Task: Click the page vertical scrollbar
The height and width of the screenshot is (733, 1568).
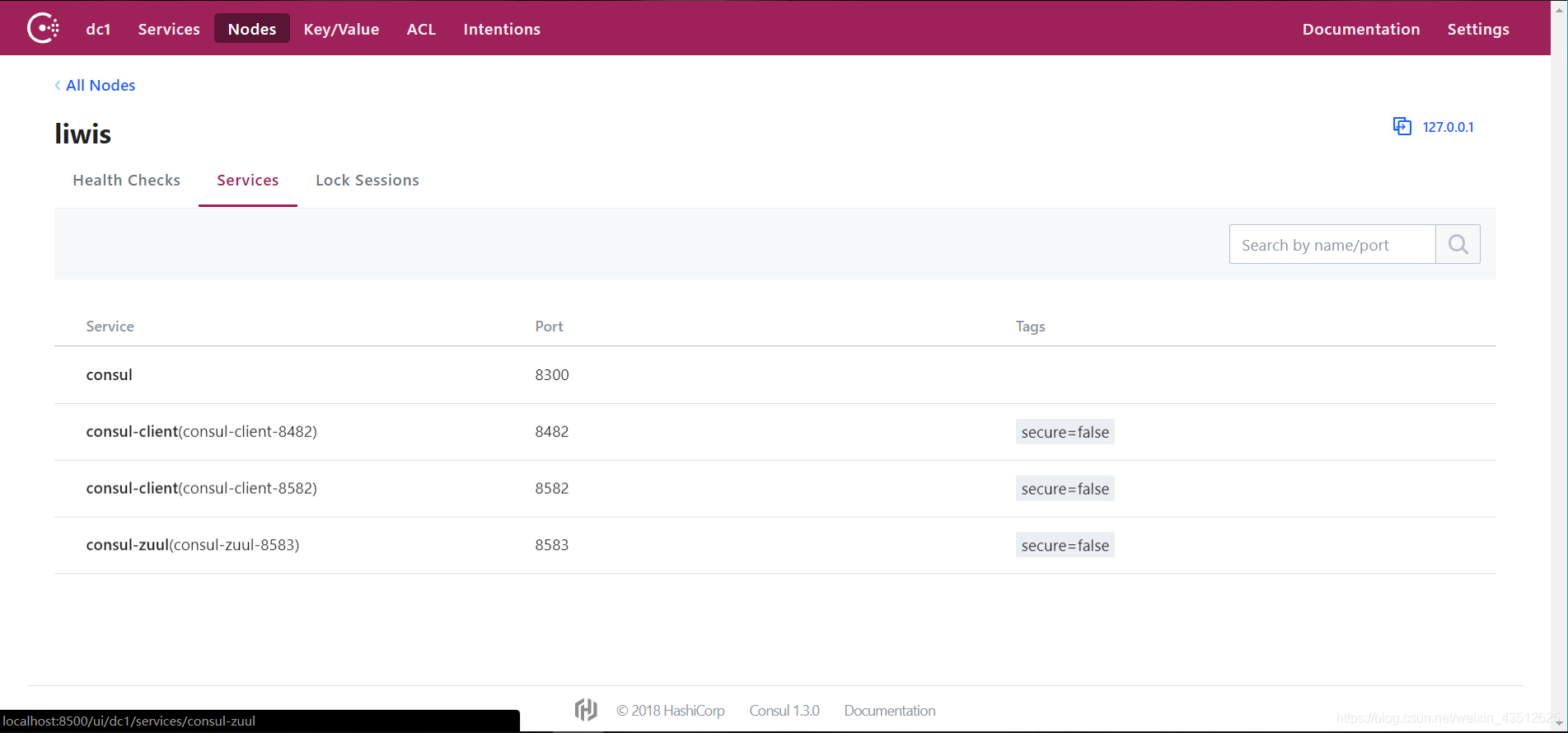Action: [1559, 366]
